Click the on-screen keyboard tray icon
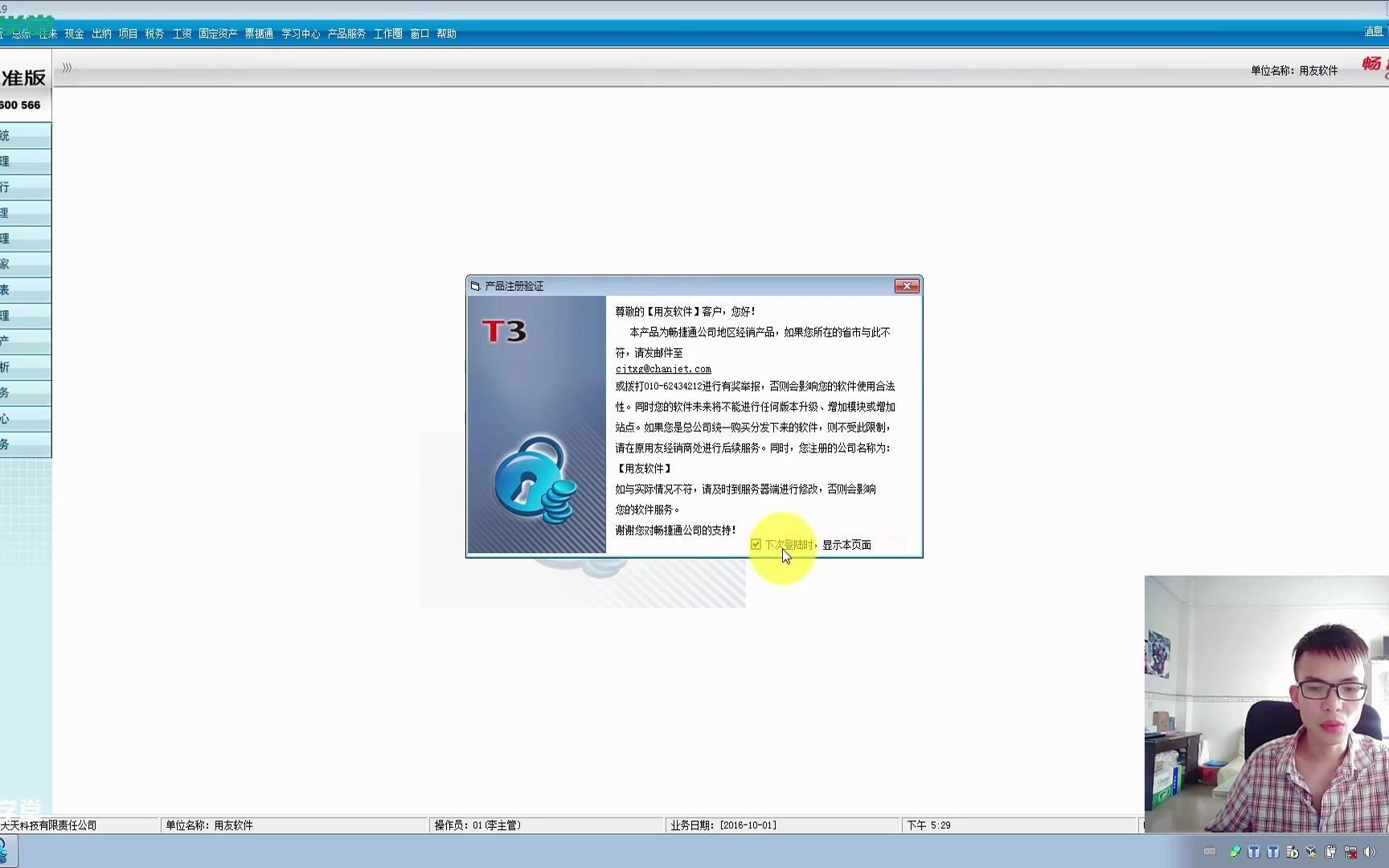The image size is (1389, 868). click(x=1210, y=851)
